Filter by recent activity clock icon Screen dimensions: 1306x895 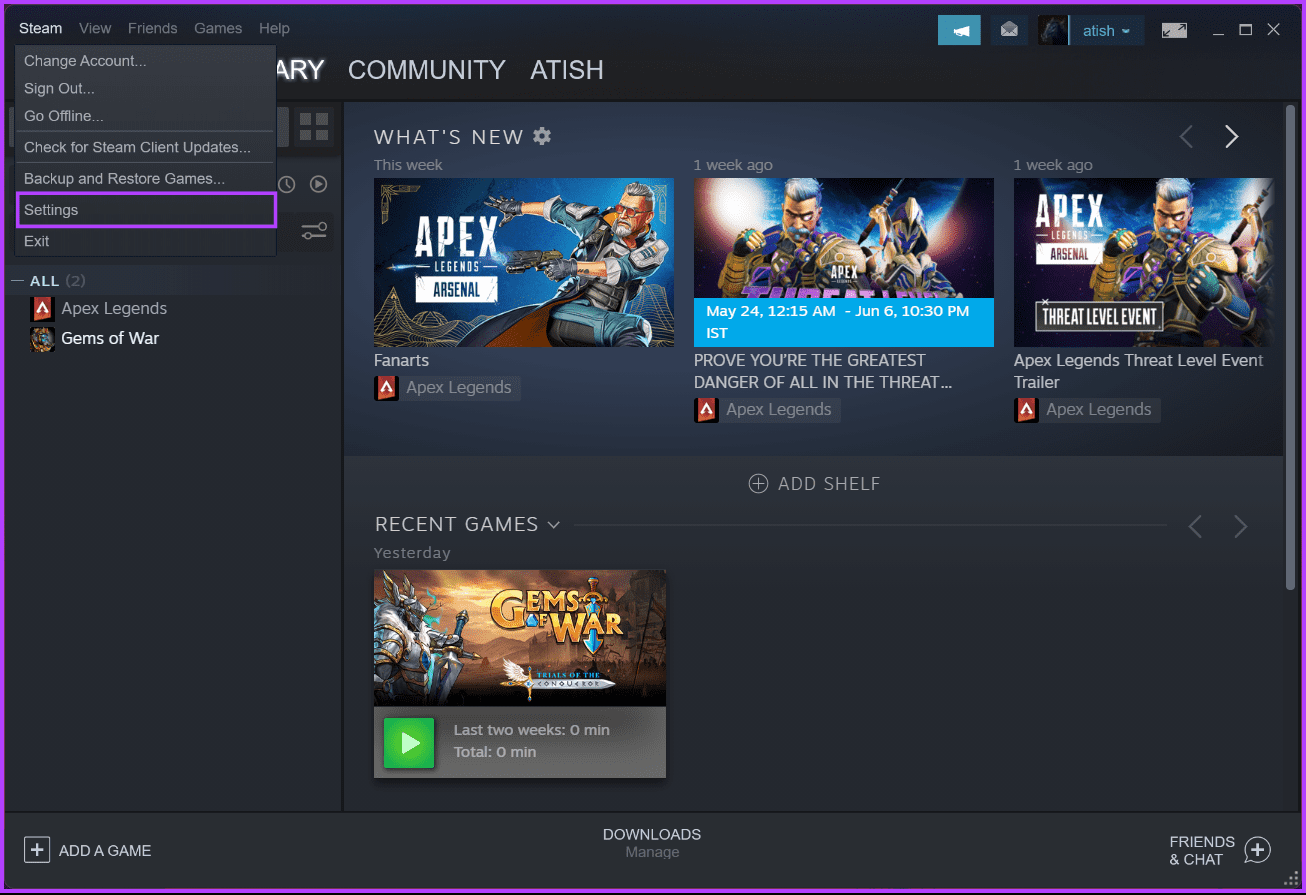(287, 184)
